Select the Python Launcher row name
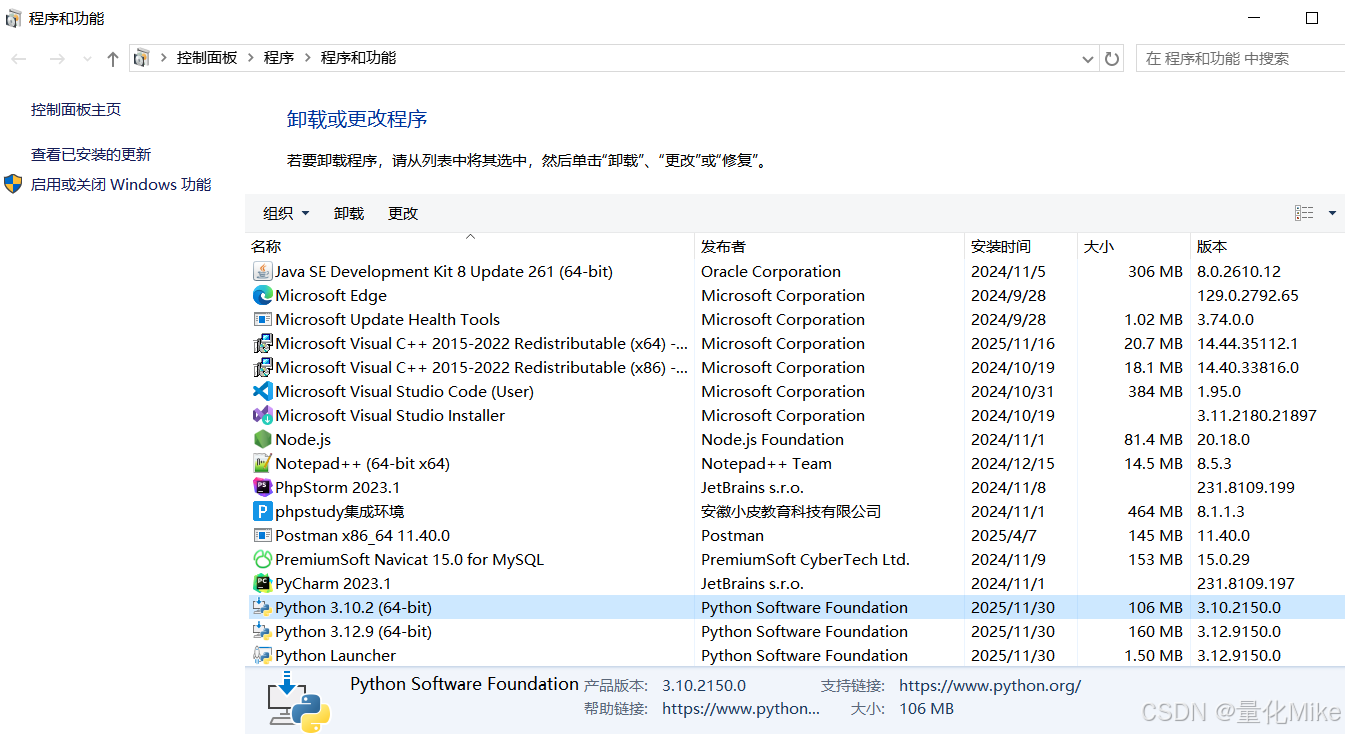This screenshot has height=734, width=1345. click(336, 655)
